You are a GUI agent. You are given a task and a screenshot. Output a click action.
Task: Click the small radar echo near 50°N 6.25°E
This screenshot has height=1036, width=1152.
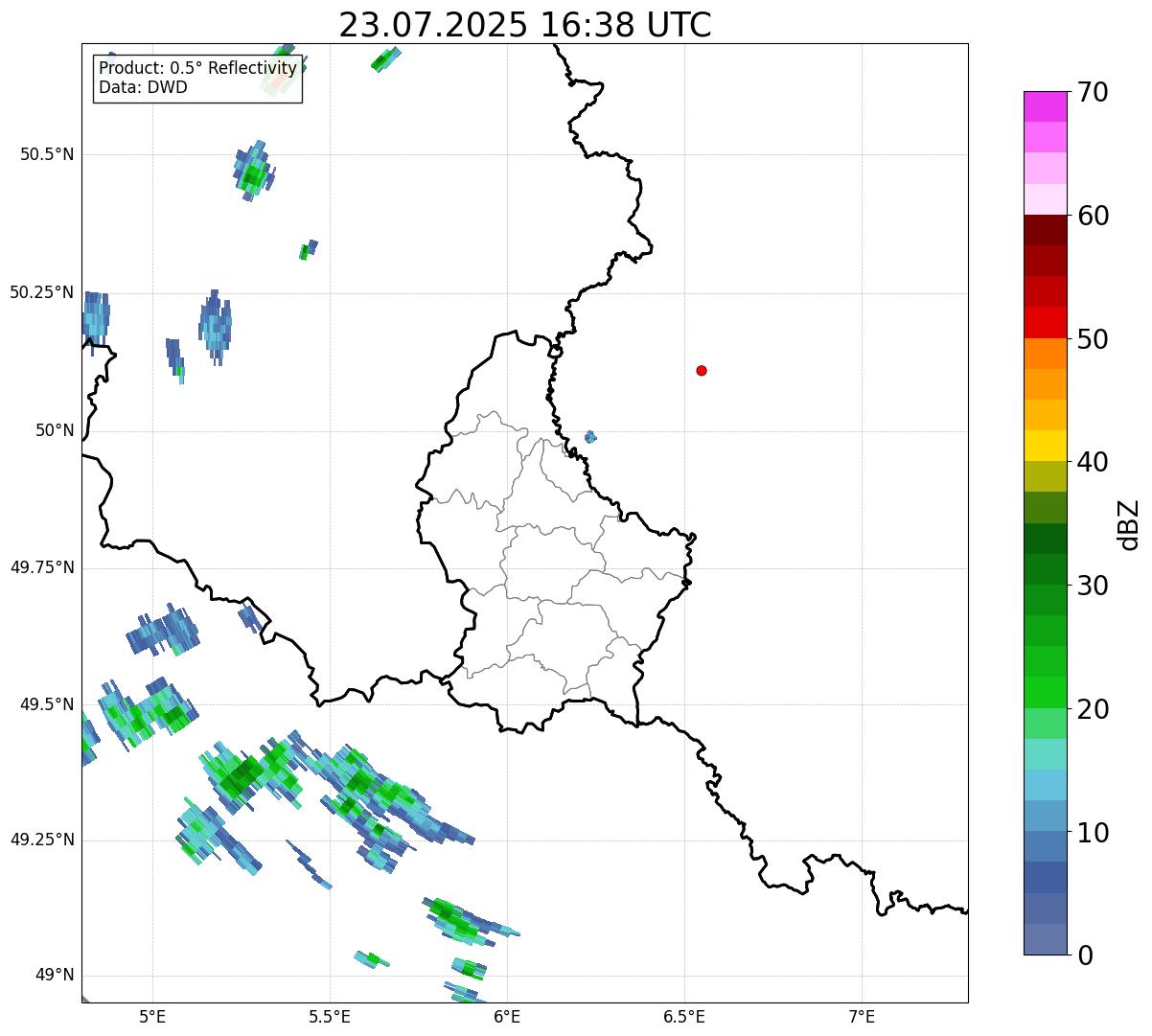590,437
